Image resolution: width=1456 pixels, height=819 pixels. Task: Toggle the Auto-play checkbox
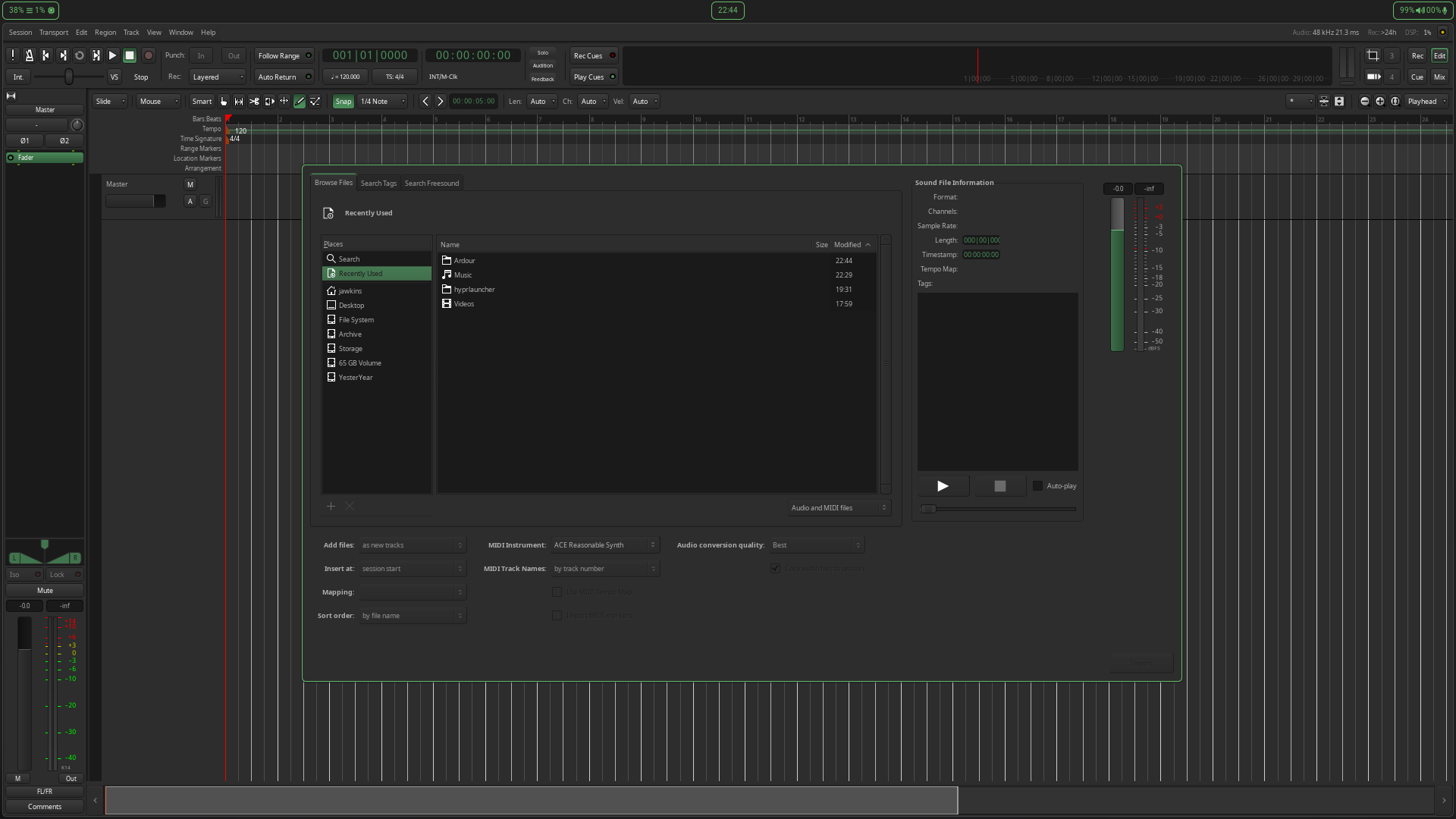(x=1037, y=486)
